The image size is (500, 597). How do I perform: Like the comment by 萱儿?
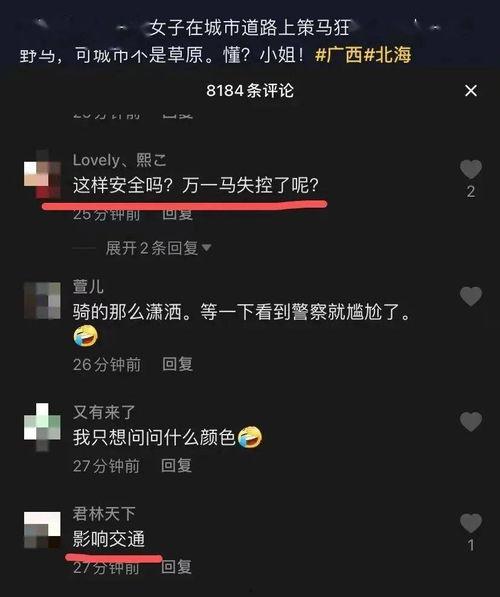[x=471, y=296]
